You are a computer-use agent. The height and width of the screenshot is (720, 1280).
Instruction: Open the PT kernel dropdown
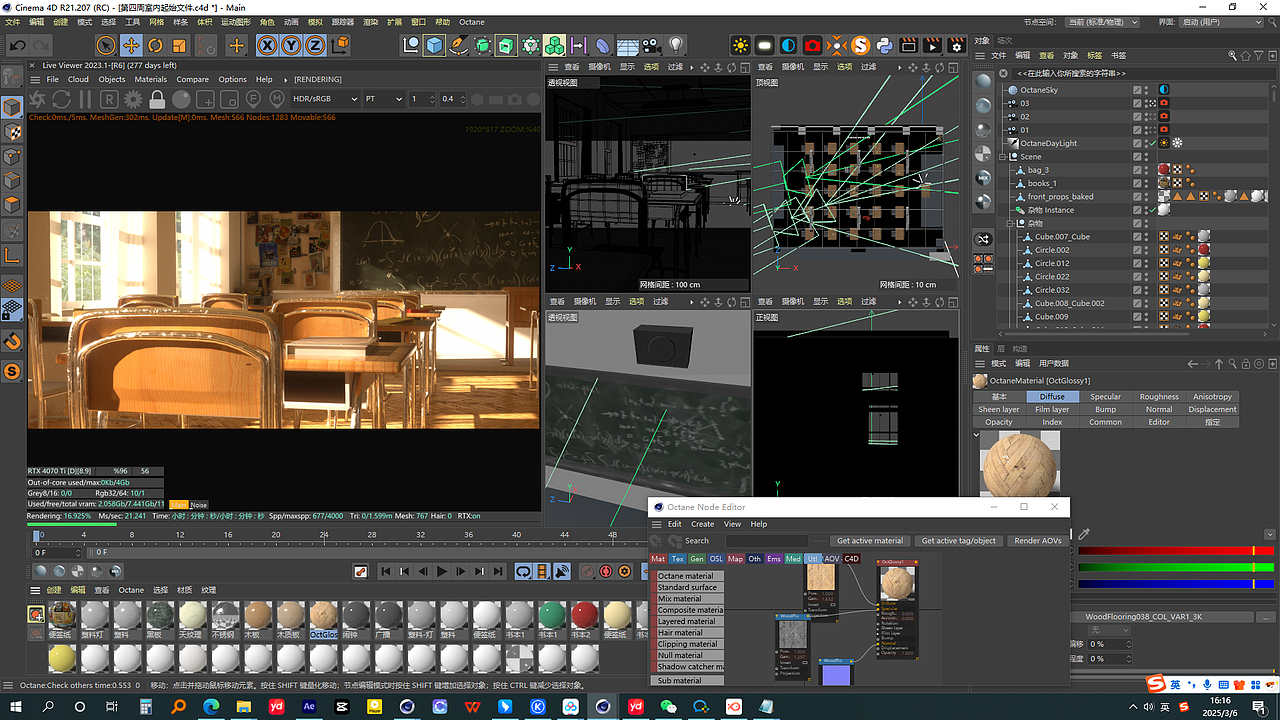click(384, 99)
